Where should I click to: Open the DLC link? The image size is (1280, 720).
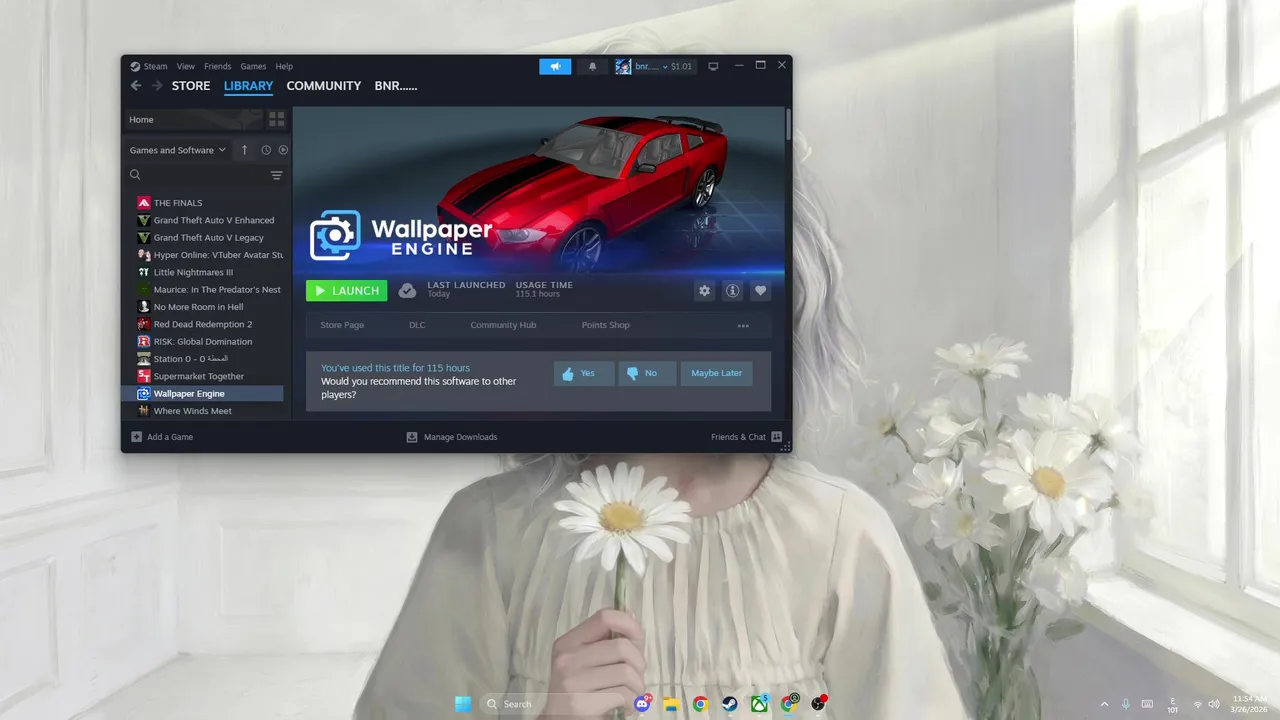pyautogui.click(x=417, y=325)
